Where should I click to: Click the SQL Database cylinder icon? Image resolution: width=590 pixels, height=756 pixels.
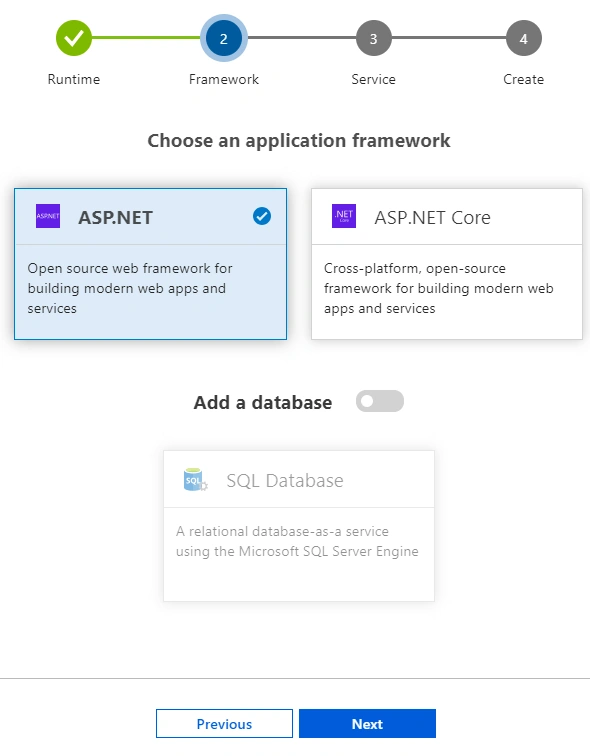[x=195, y=480]
